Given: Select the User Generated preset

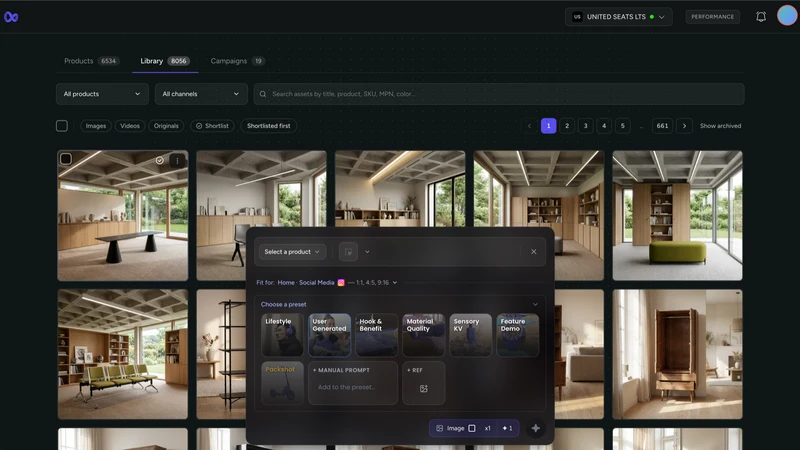Looking at the screenshot, I should (330, 335).
